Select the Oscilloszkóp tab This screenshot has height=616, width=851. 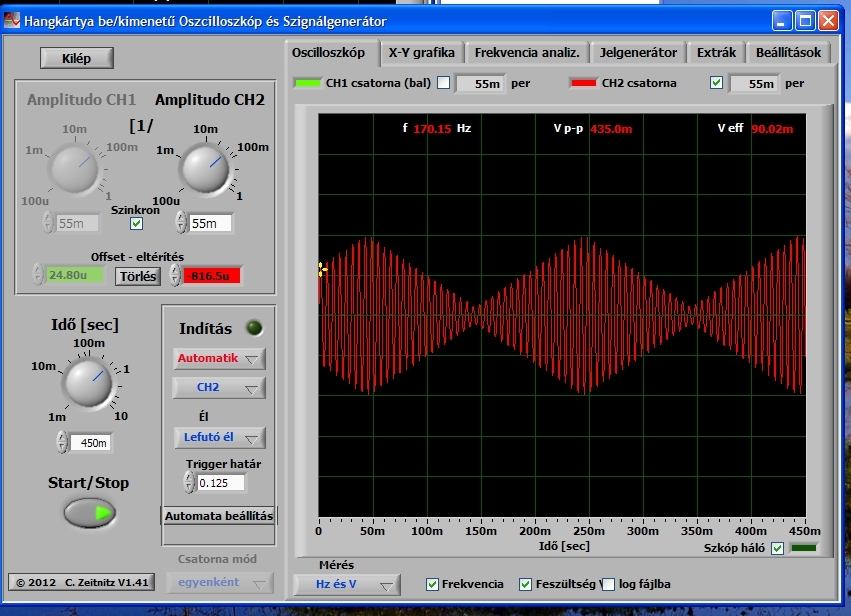(328, 53)
